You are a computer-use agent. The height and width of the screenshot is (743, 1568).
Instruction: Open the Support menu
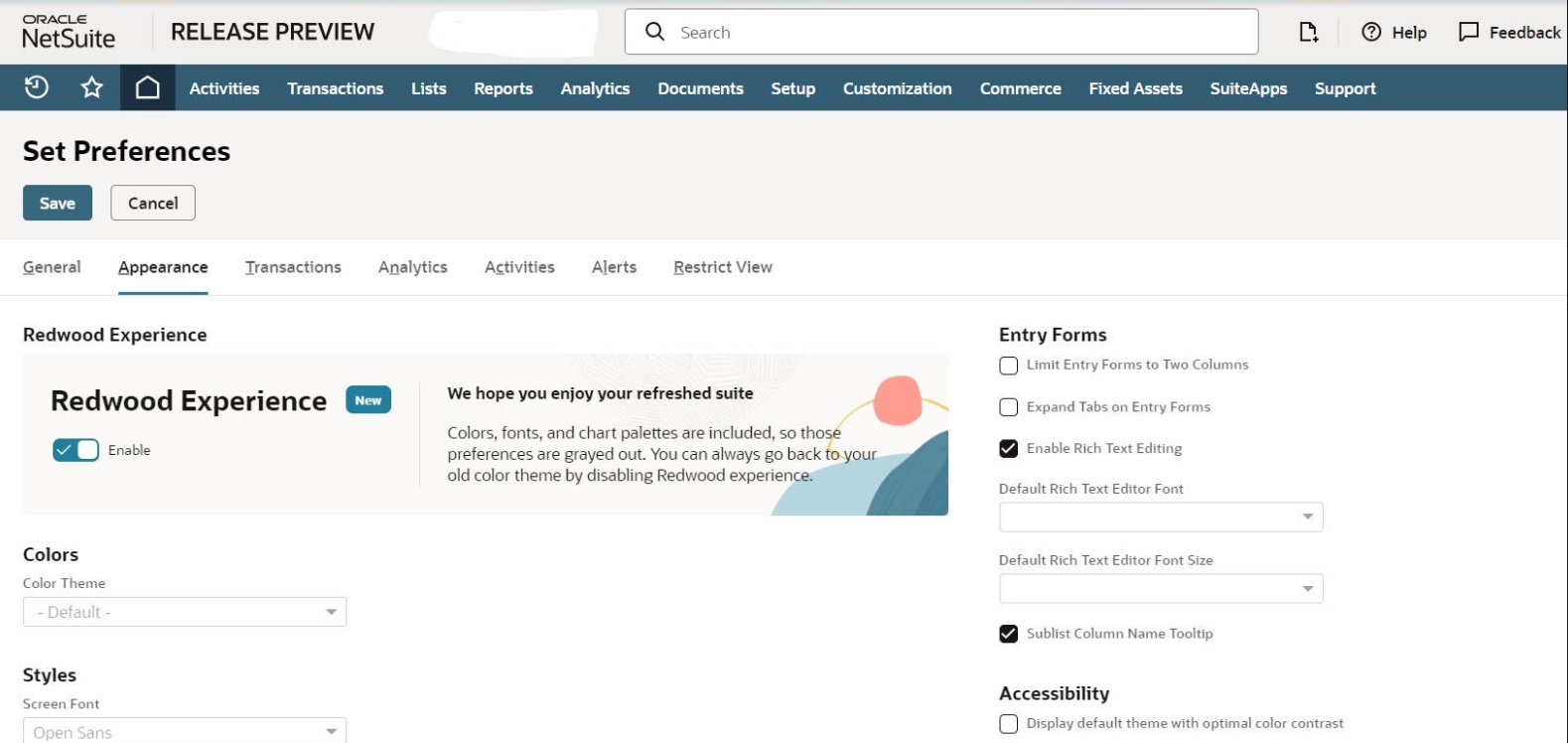(1346, 88)
